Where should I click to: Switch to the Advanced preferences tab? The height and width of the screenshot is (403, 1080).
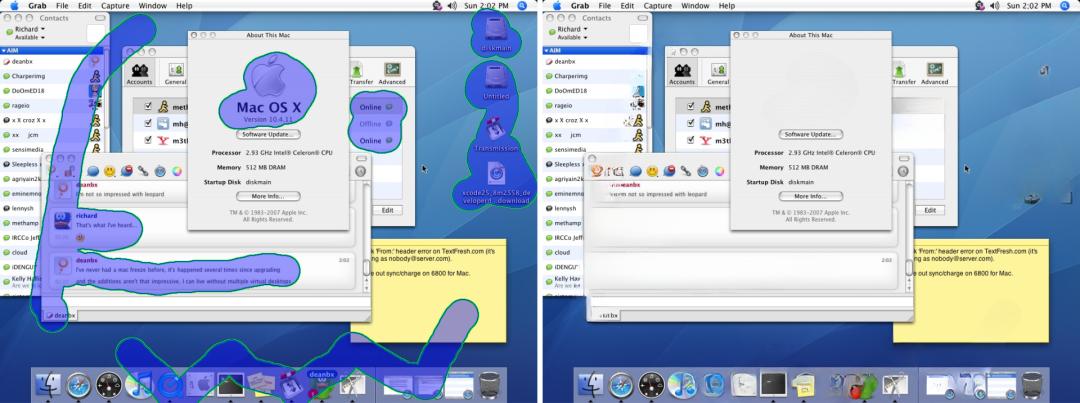click(x=392, y=73)
